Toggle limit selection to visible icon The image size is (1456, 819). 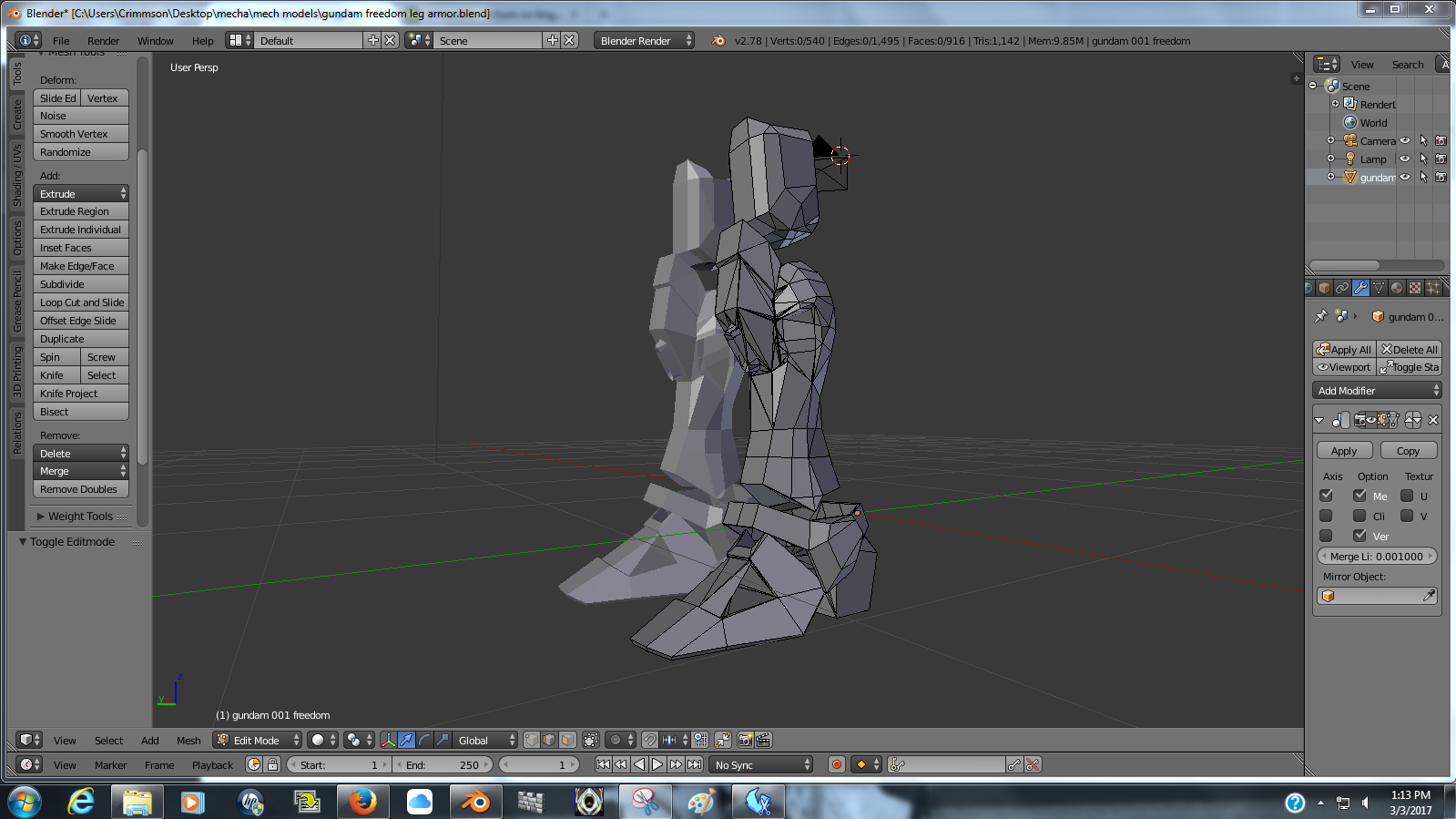click(x=591, y=740)
